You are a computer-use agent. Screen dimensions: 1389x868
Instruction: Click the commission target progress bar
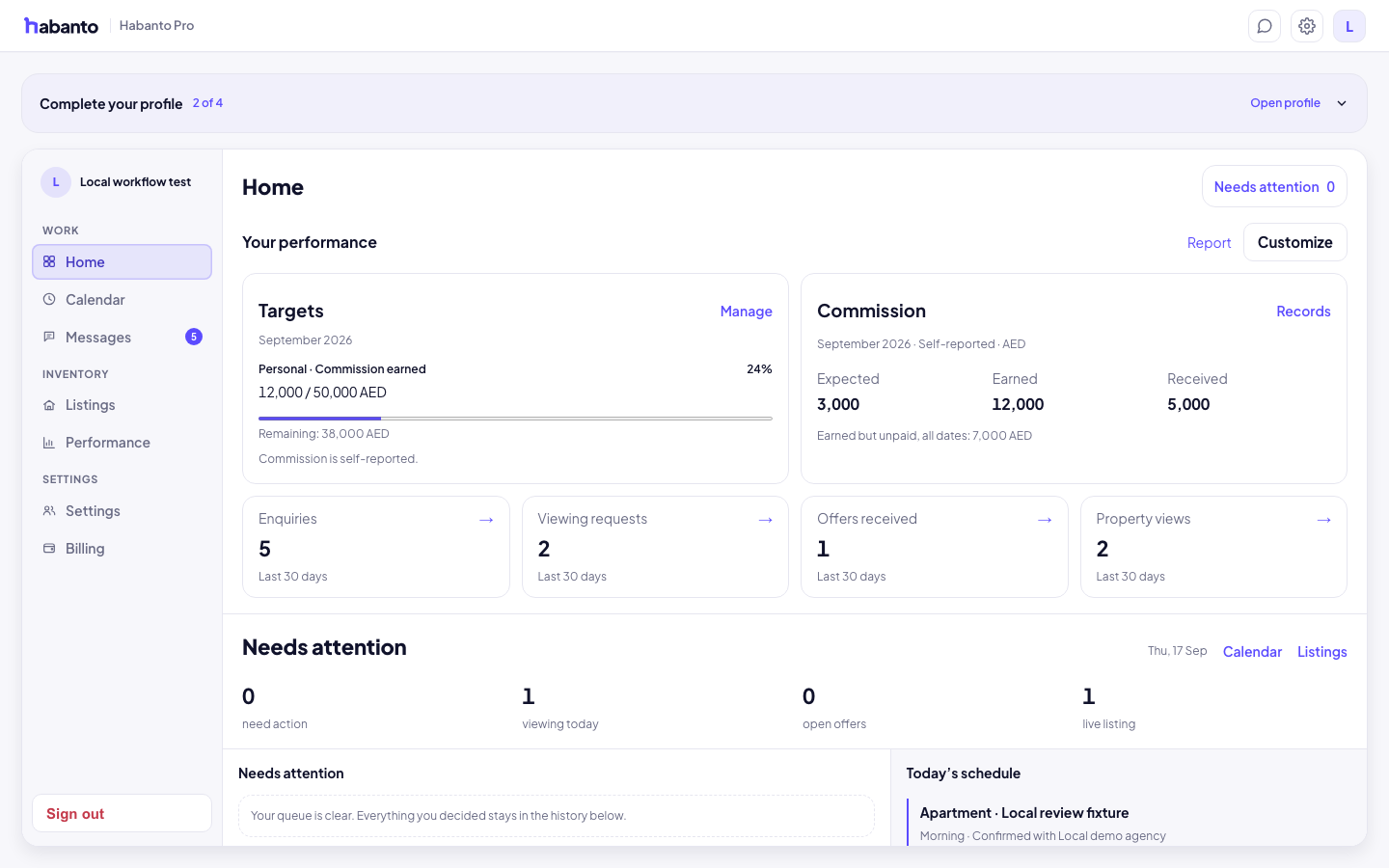(515, 419)
